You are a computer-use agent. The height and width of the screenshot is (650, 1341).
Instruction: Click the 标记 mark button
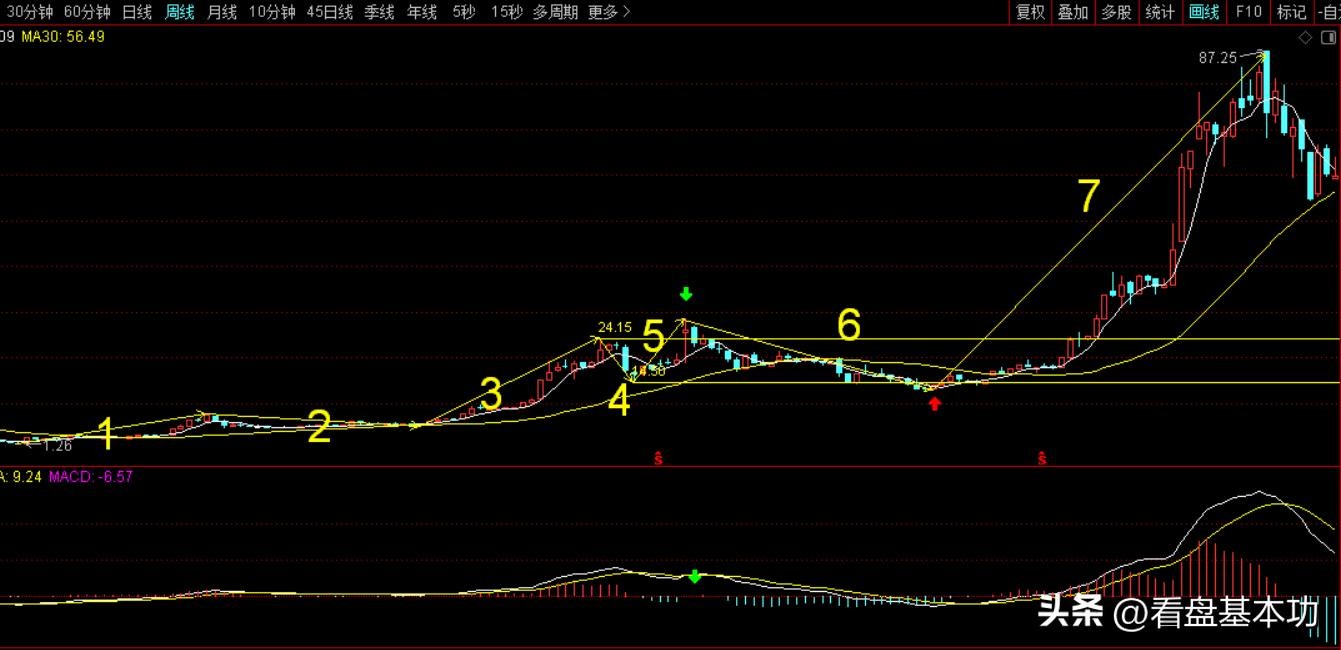pyautogui.click(x=1291, y=12)
